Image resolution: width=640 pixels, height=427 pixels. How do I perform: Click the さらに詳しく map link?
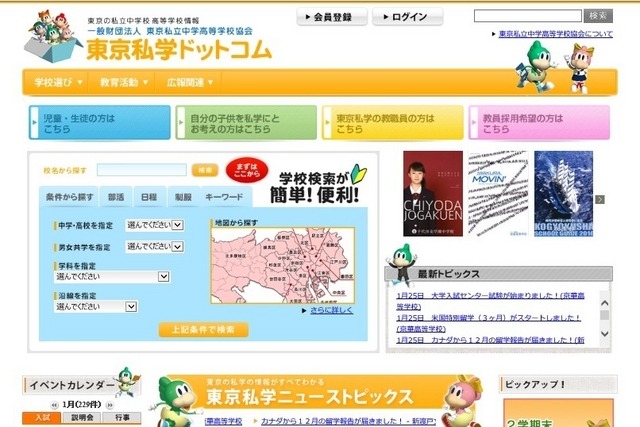click(331, 310)
